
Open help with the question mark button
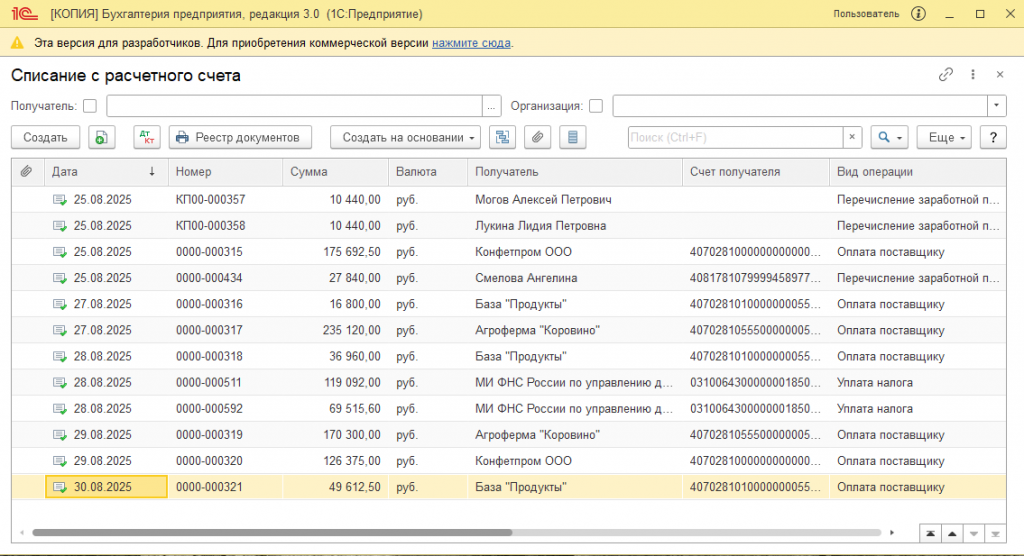[x=992, y=137]
